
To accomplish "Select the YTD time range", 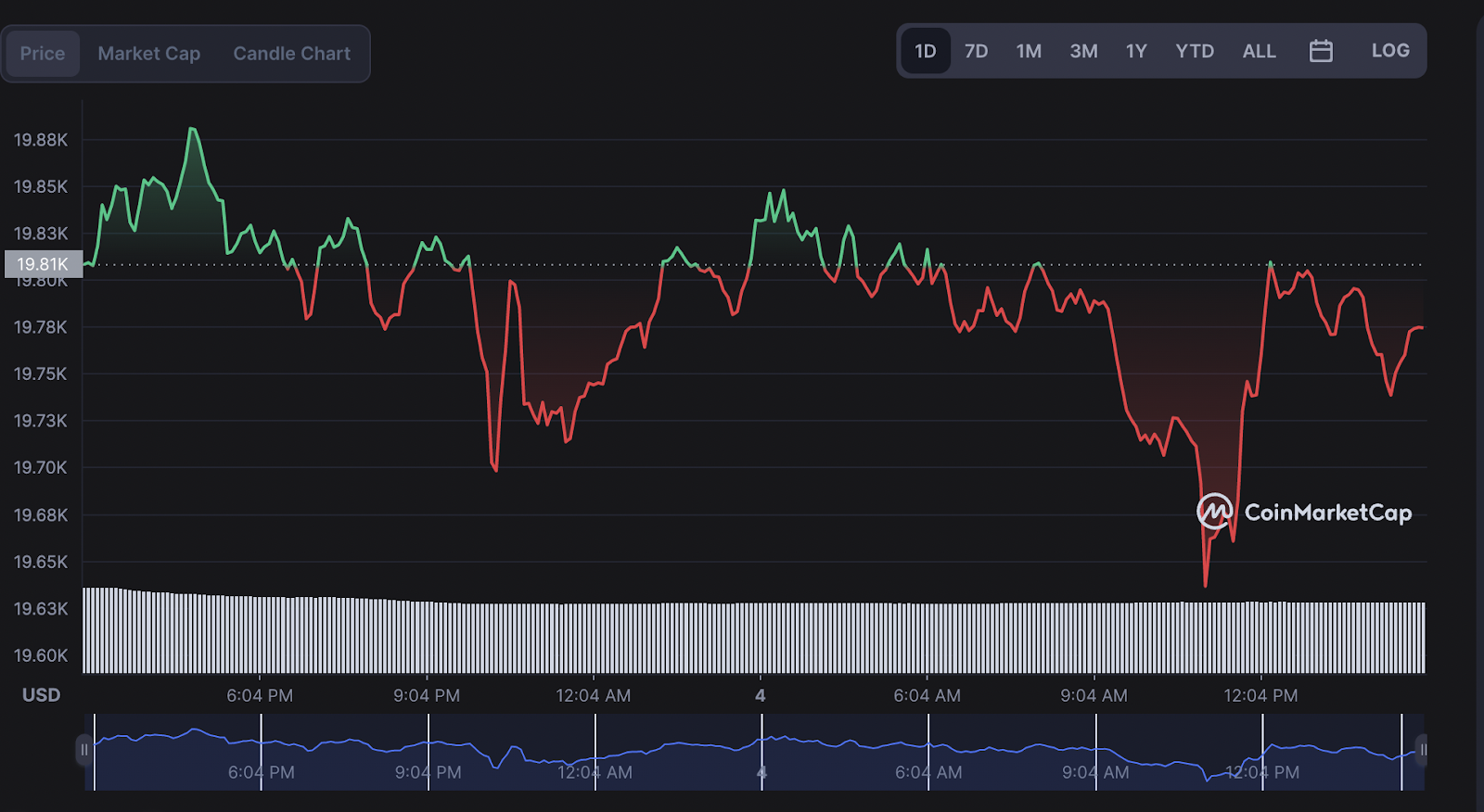I will pyautogui.click(x=1195, y=51).
